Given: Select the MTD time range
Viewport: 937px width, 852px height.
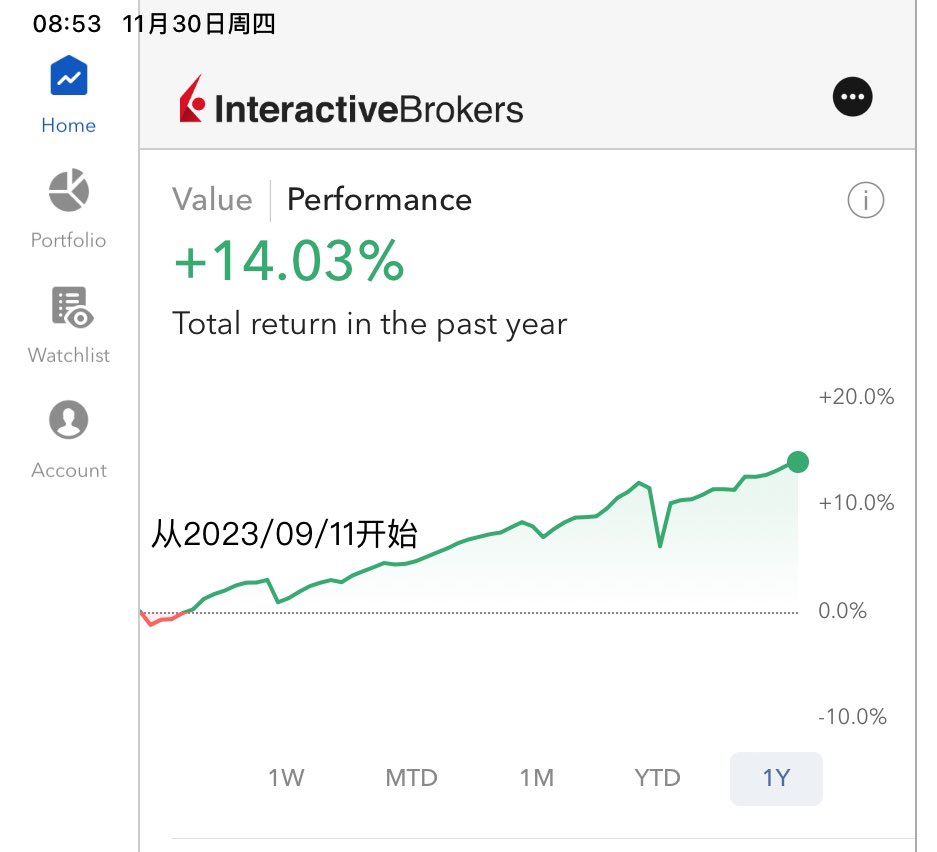Looking at the screenshot, I should tap(411, 778).
